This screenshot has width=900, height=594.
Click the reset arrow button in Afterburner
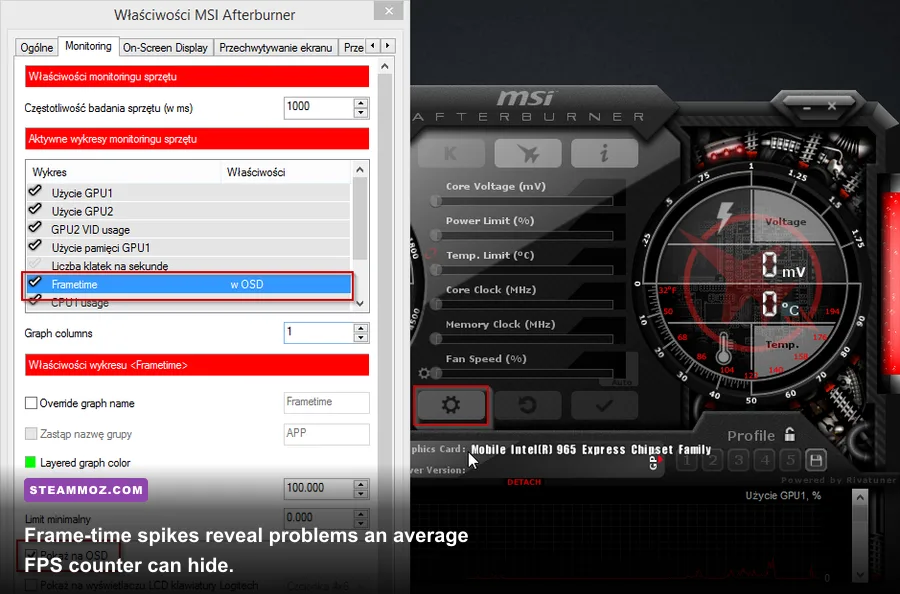(x=527, y=405)
